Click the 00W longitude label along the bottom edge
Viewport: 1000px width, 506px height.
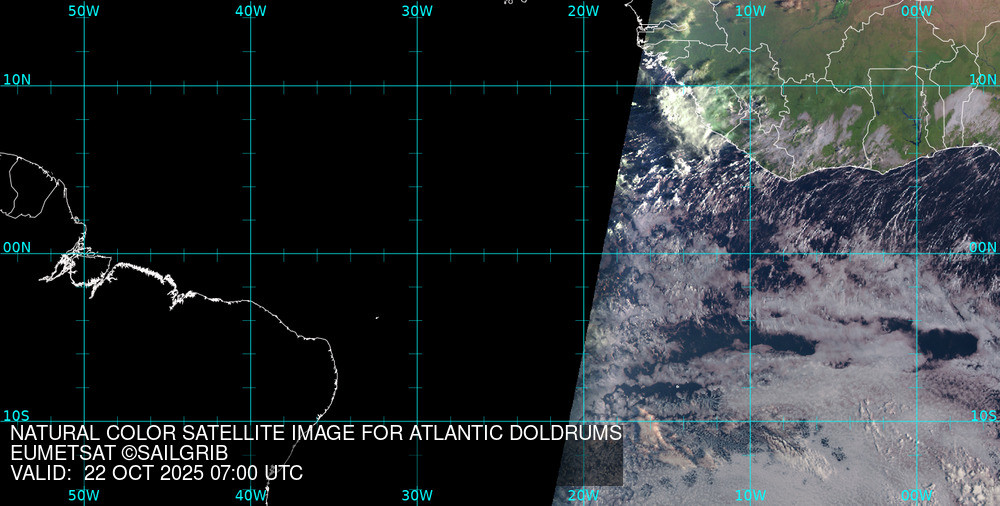tap(916, 495)
